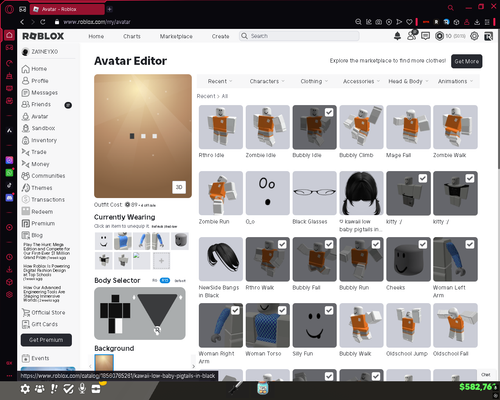Open Create in the top navigation
This screenshot has width=500, height=400.
tap(220, 36)
